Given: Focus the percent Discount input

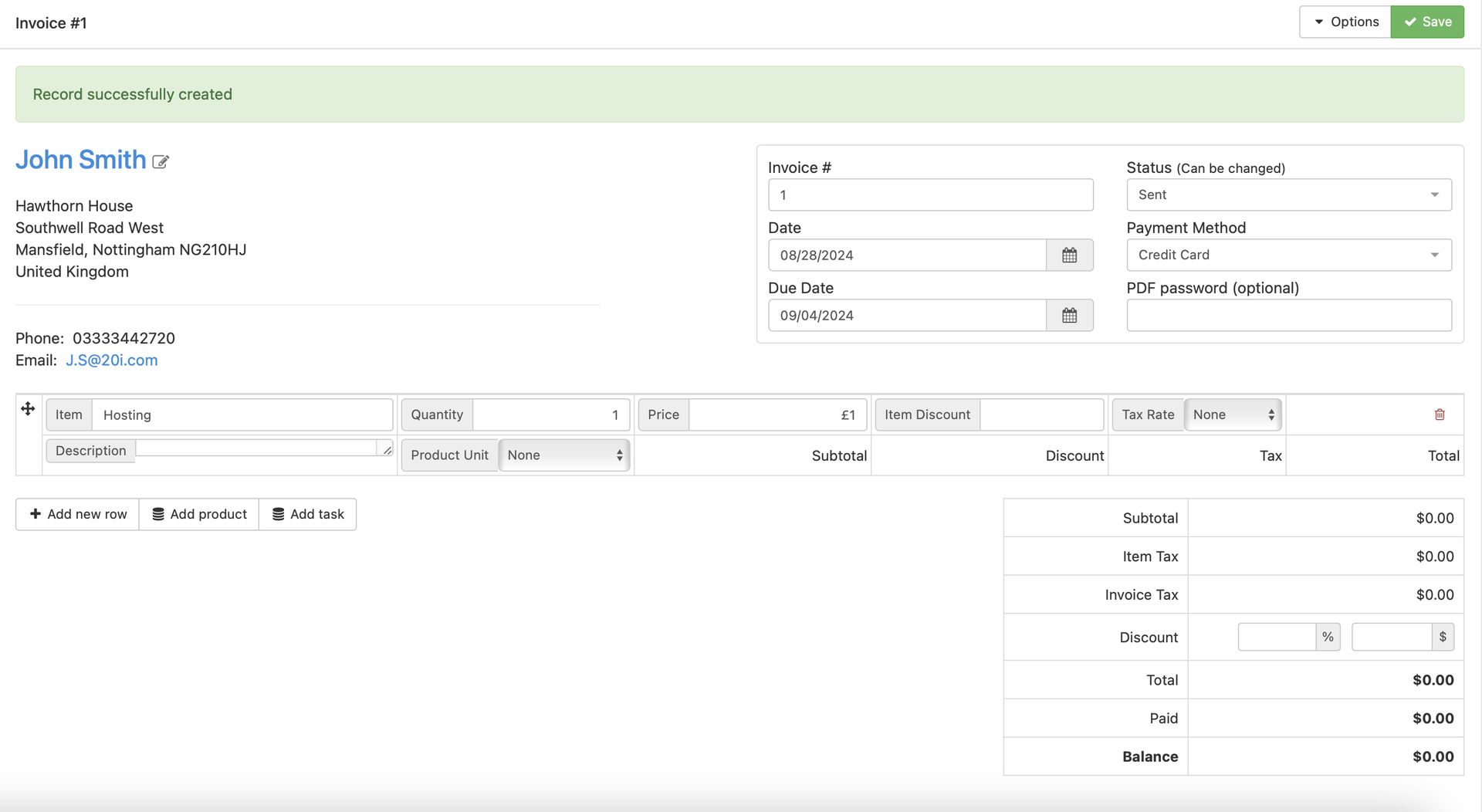Looking at the screenshot, I should click(x=1277, y=638).
